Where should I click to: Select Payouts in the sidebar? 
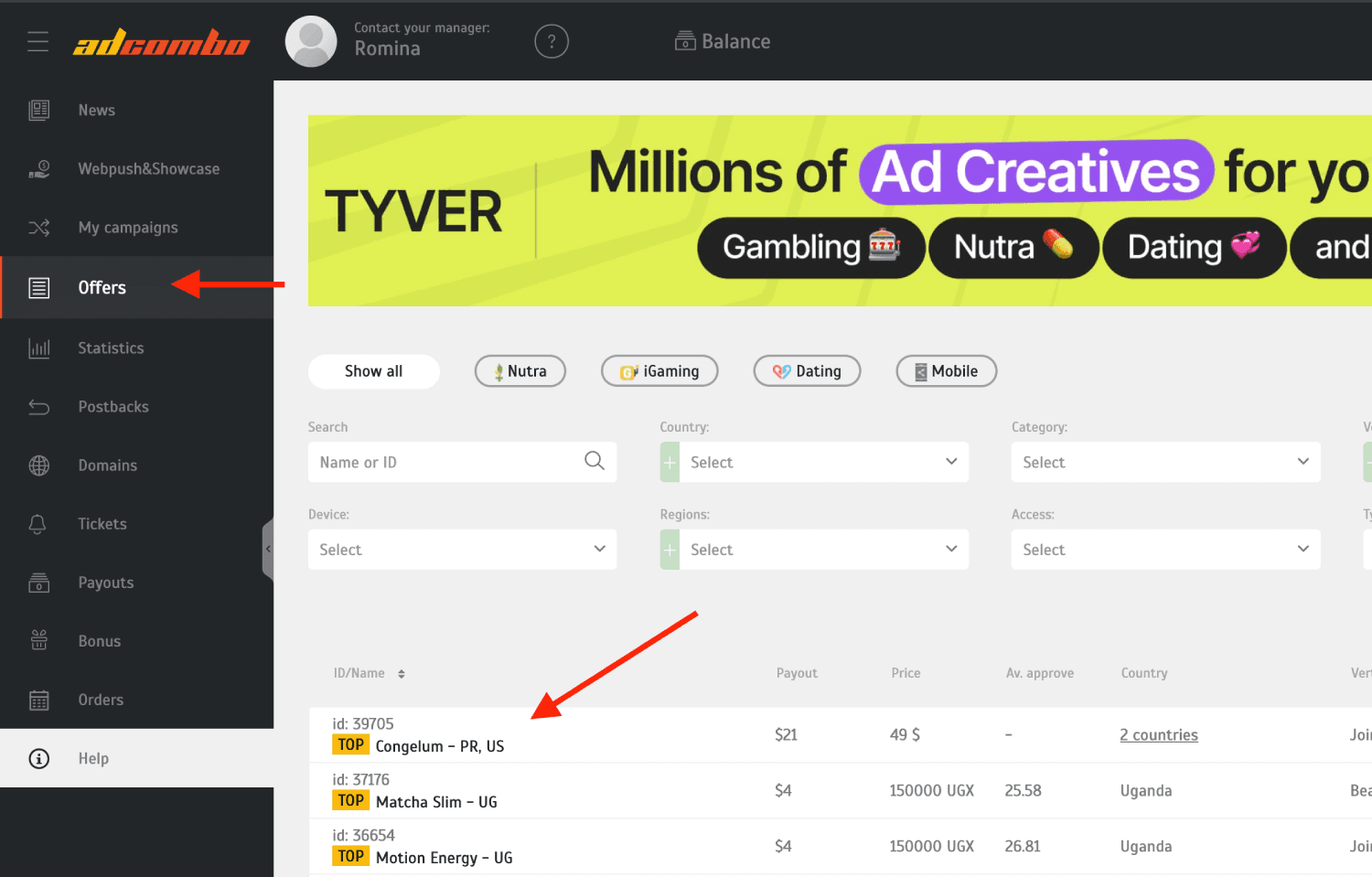(106, 583)
